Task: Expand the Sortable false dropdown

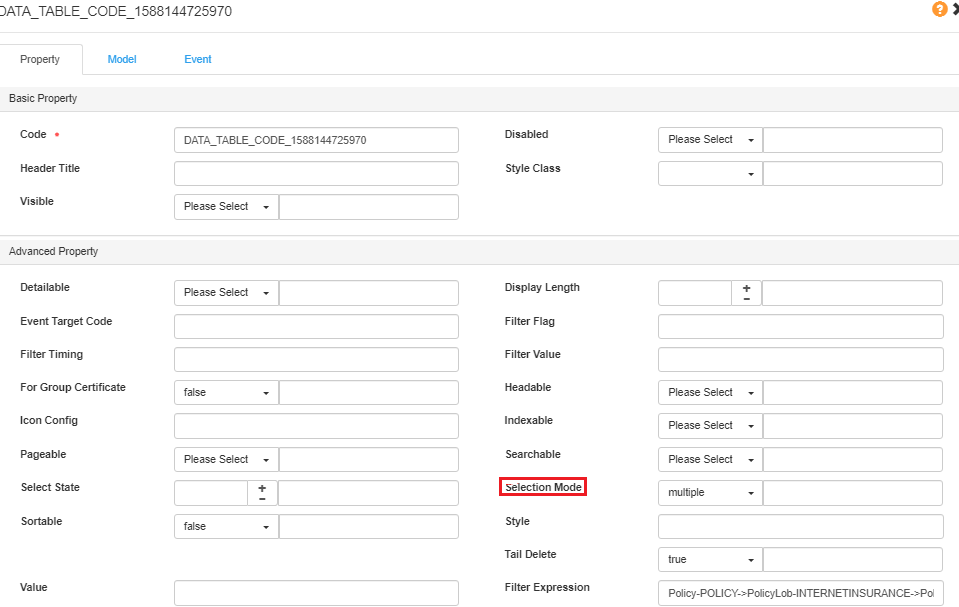Action: point(226,527)
